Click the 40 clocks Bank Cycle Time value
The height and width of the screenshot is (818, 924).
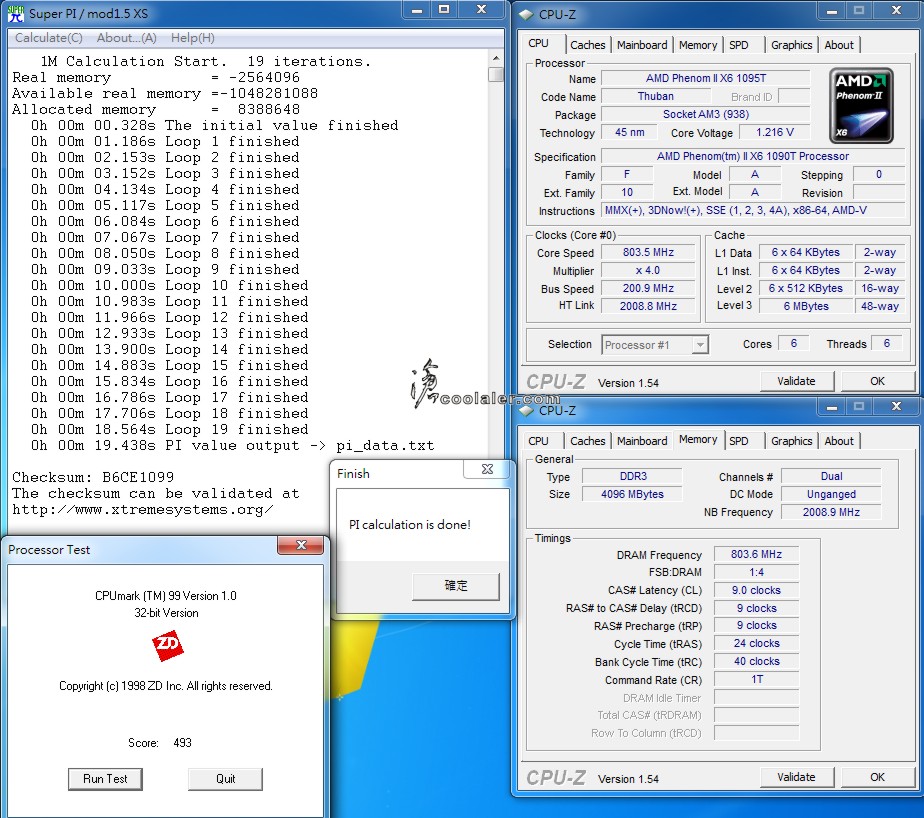click(756, 661)
